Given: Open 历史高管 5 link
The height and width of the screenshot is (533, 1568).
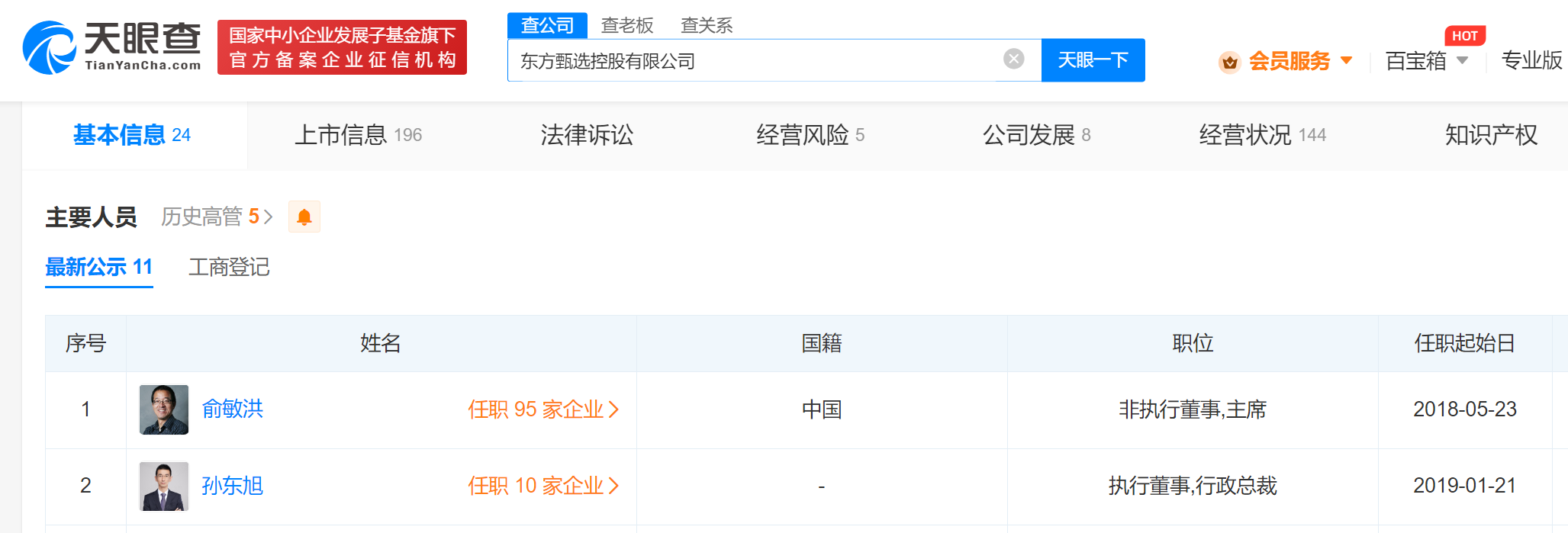Looking at the screenshot, I should (x=217, y=217).
